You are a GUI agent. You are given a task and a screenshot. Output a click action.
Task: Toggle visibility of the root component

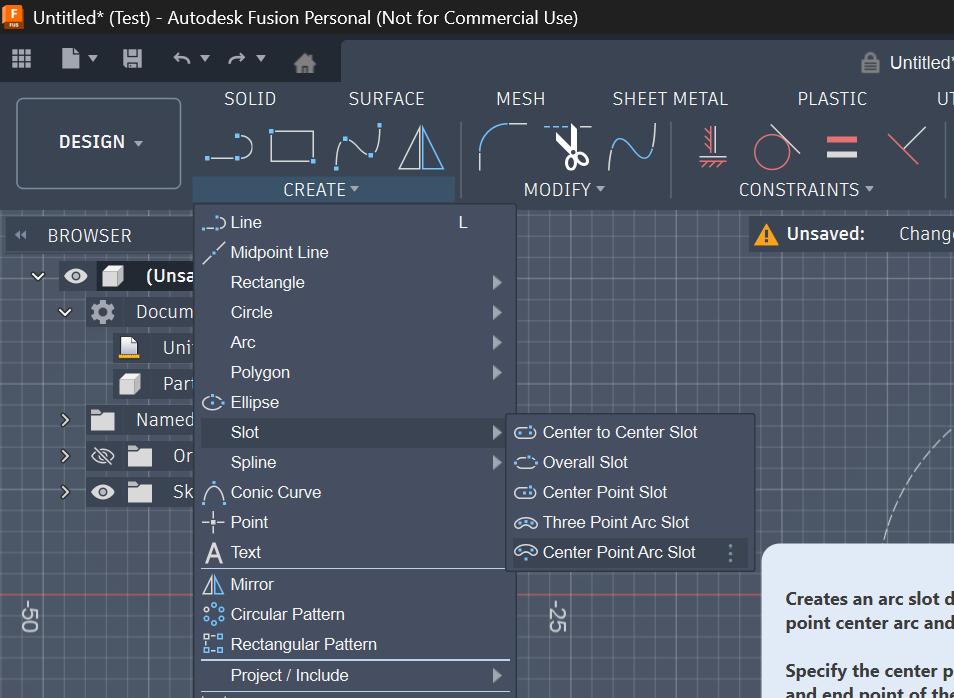[x=76, y=277]
